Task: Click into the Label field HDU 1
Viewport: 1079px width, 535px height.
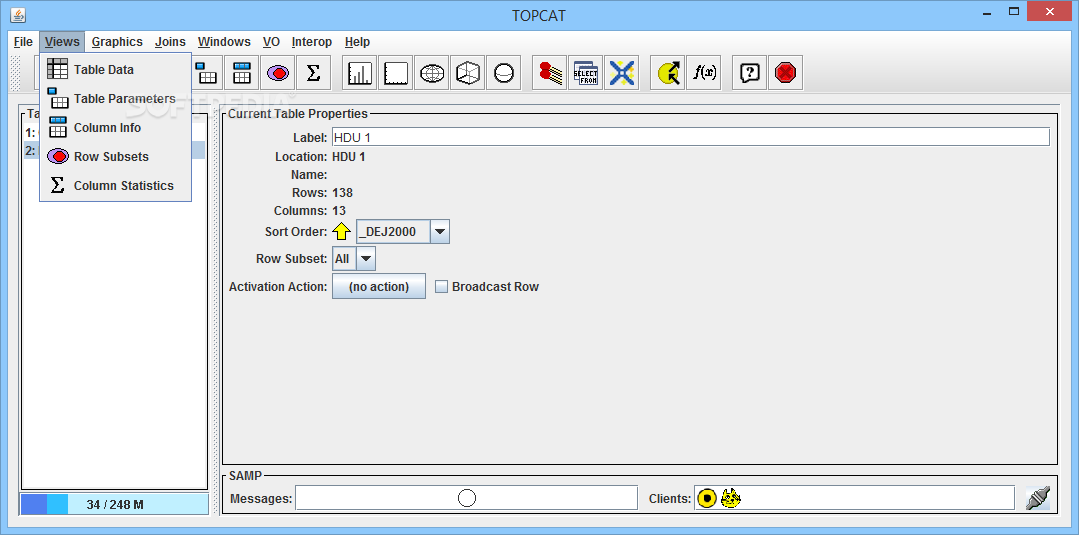Action: (690, 137)
